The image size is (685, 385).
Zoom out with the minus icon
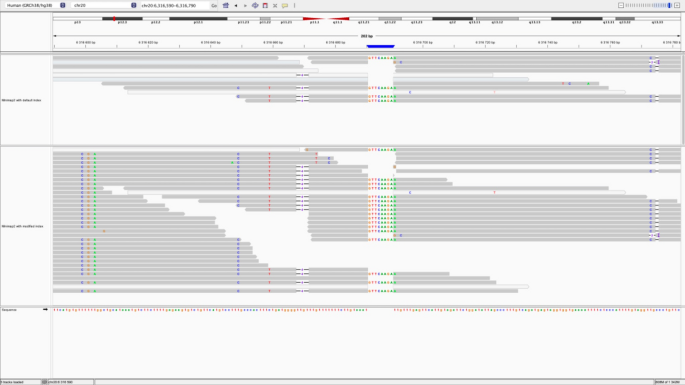pyautogui.click(x=621, y=5)
